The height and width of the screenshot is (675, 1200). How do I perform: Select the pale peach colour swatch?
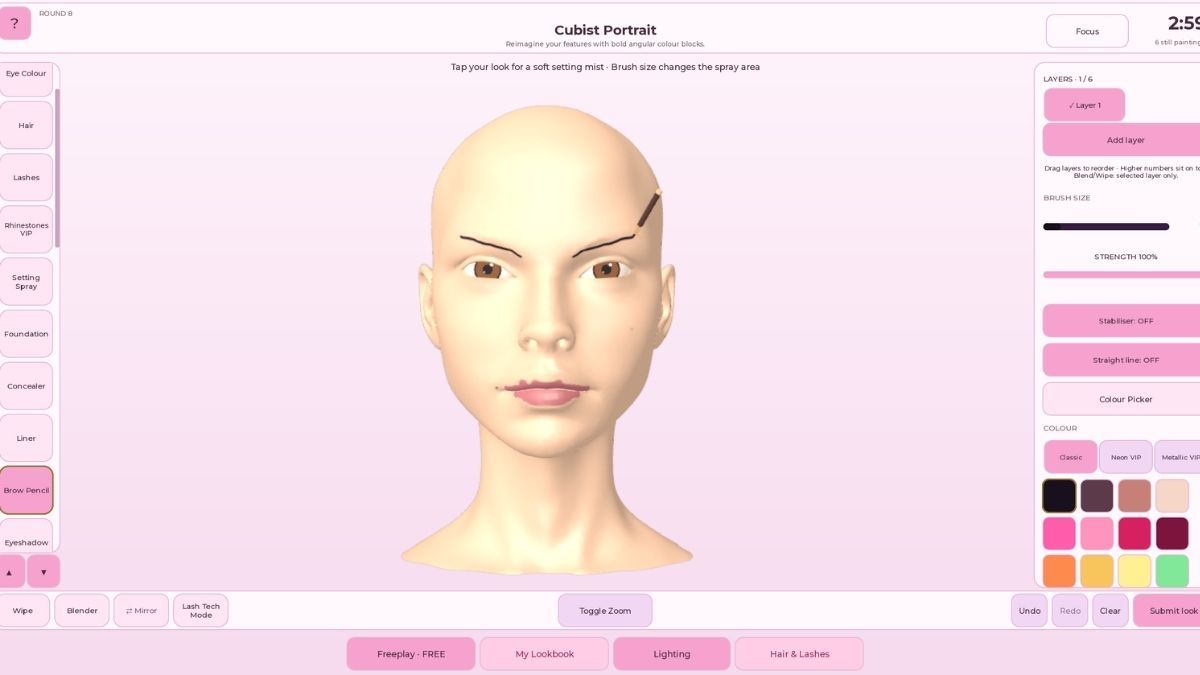click(1172, 496)
